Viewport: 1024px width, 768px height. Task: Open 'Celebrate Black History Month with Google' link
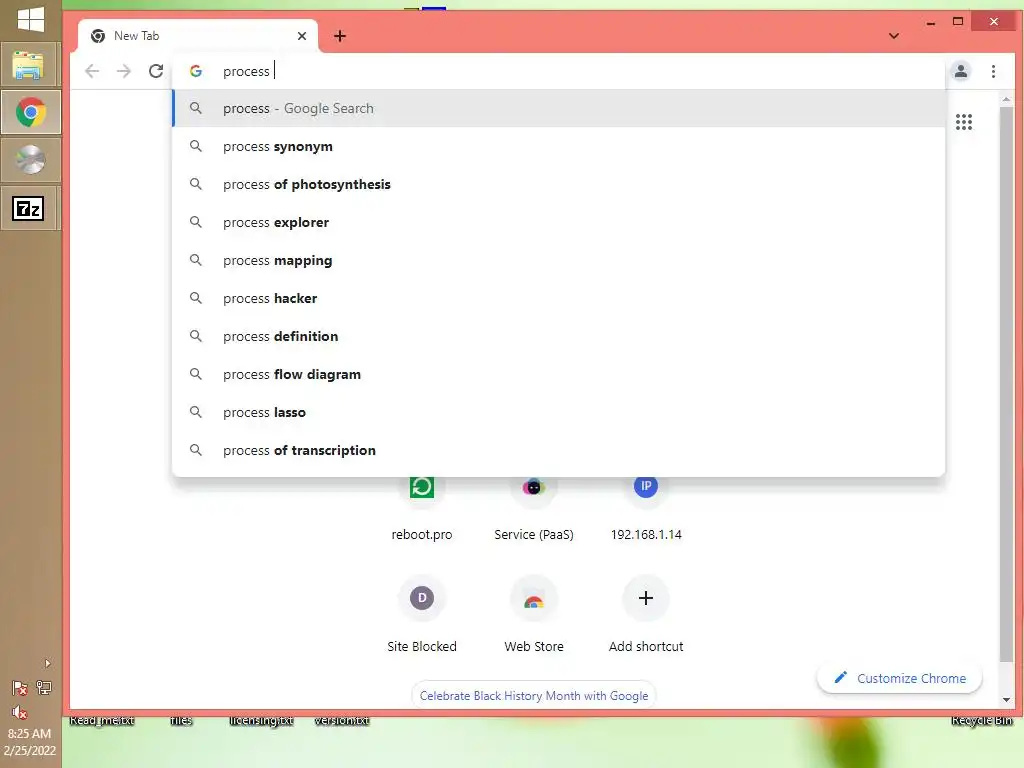[534, 696]
